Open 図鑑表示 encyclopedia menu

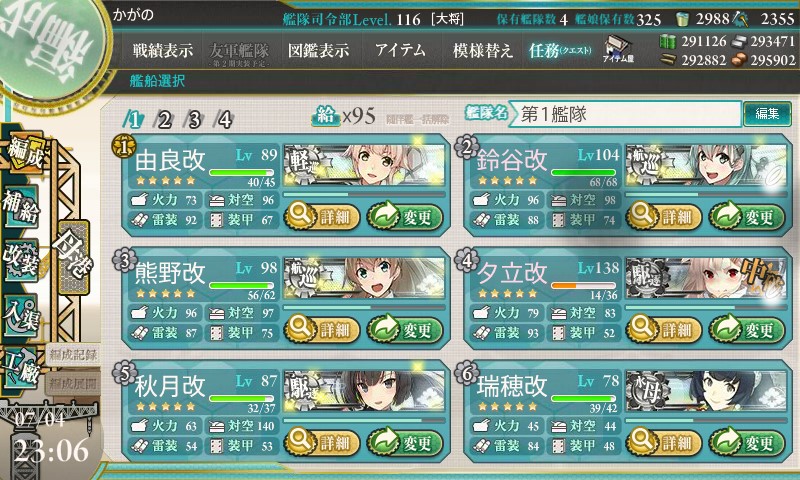coord(318,50)
